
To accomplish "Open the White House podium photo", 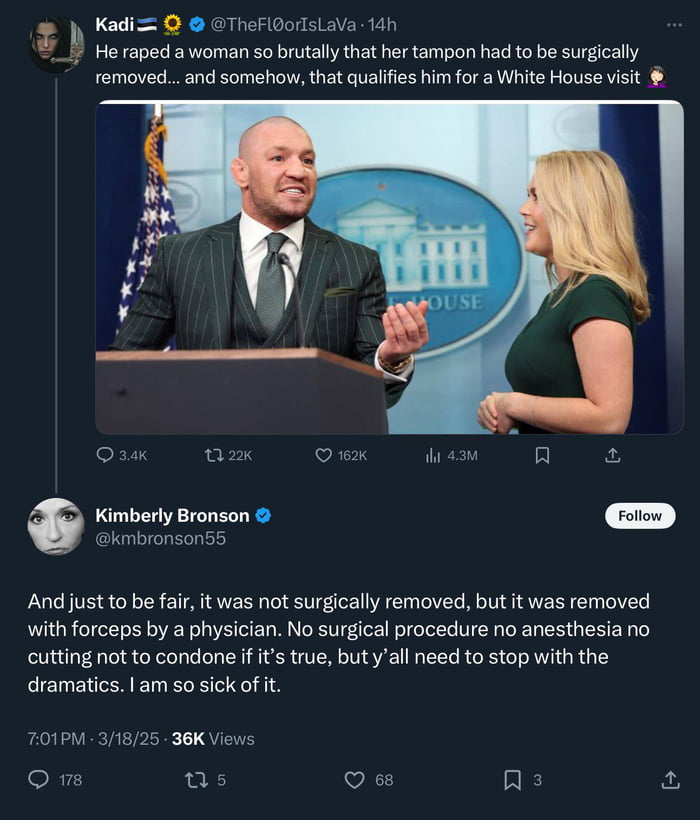I will coord(390,268).
